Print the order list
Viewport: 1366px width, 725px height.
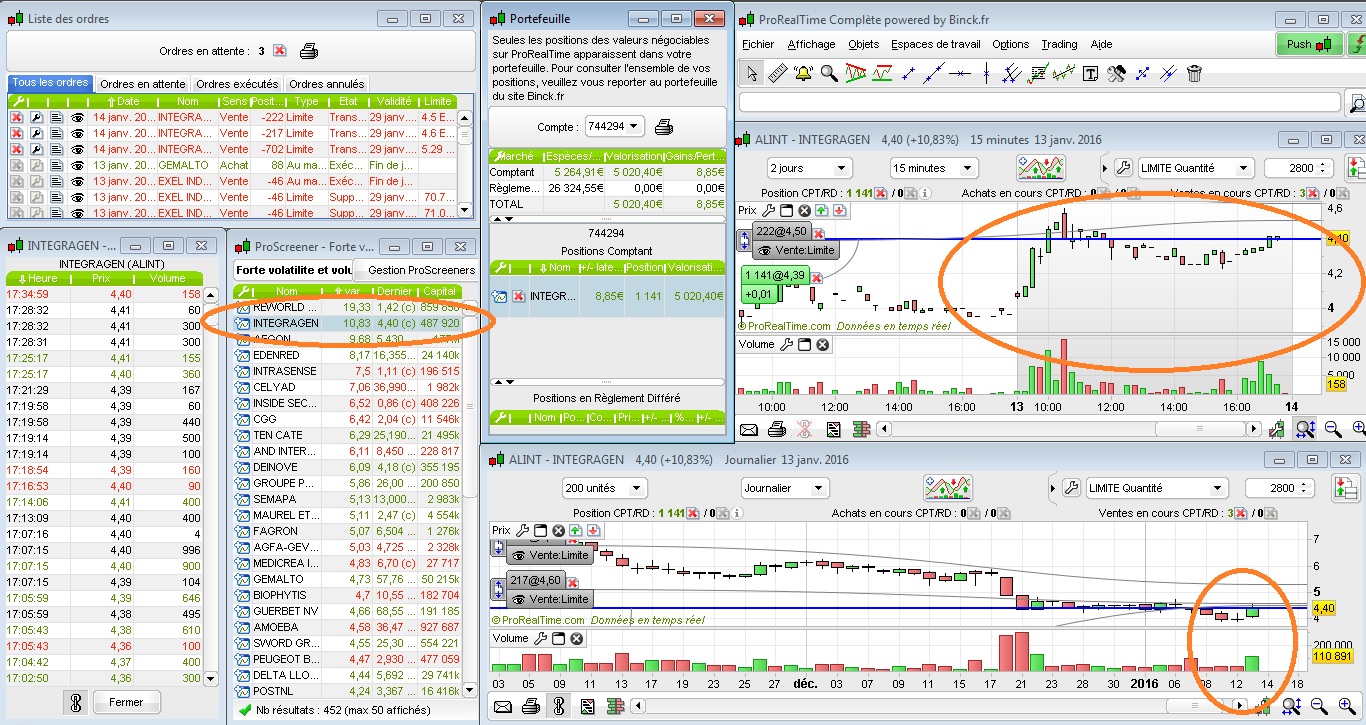pos(309,51)
